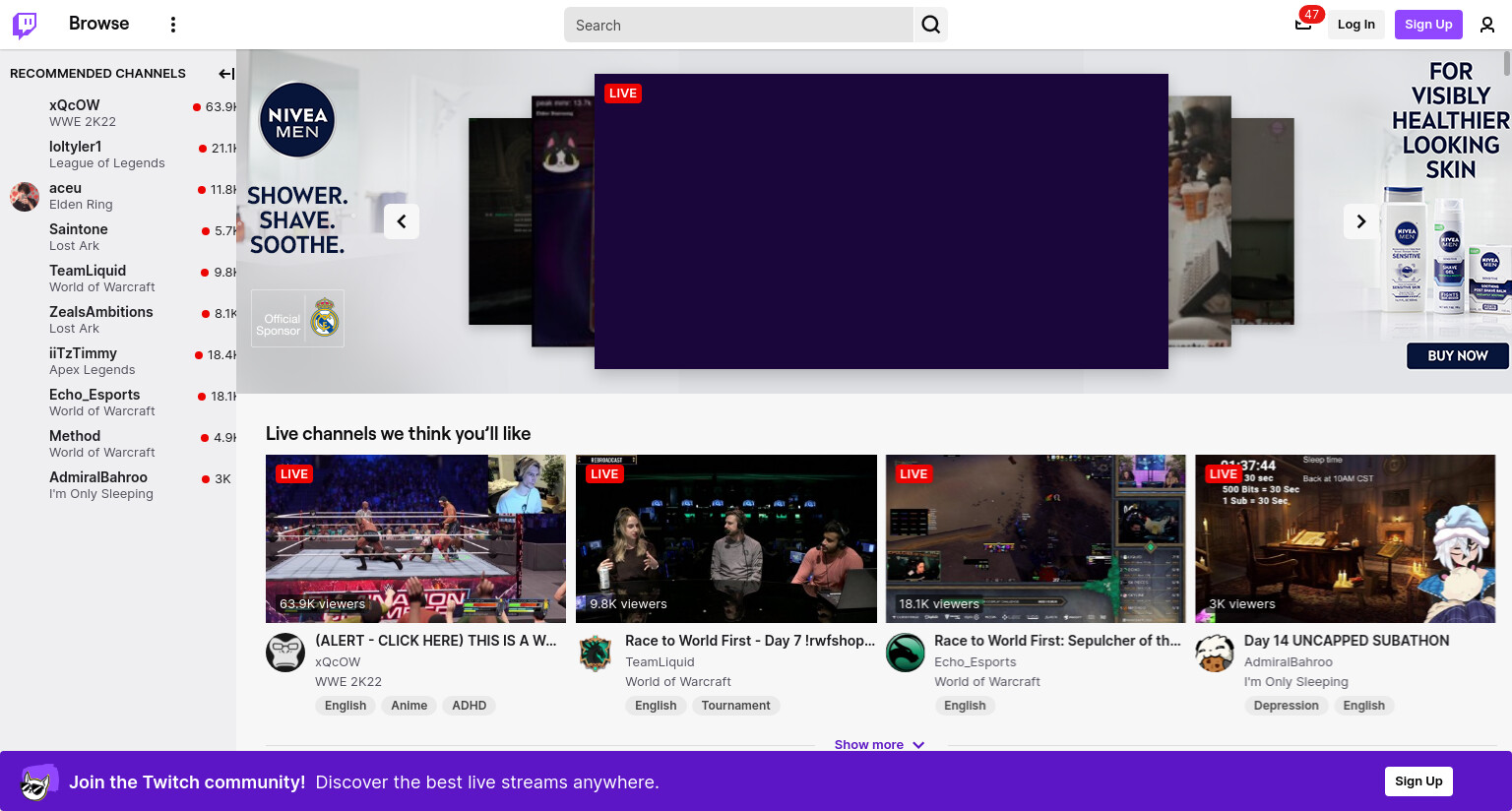Screen dimensions: 1512x811
Task: Click the Twitch logo home icon
Action: (25, 25)
